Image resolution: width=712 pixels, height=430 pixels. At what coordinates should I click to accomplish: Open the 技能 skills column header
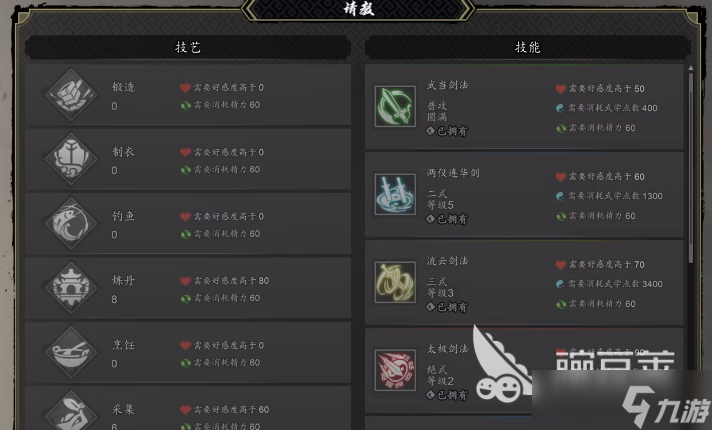coord(528,47)
